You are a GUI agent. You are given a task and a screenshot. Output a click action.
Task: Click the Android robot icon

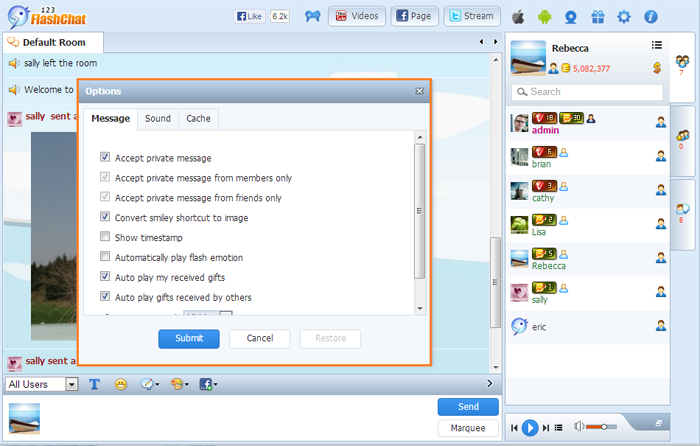point(544,17)
